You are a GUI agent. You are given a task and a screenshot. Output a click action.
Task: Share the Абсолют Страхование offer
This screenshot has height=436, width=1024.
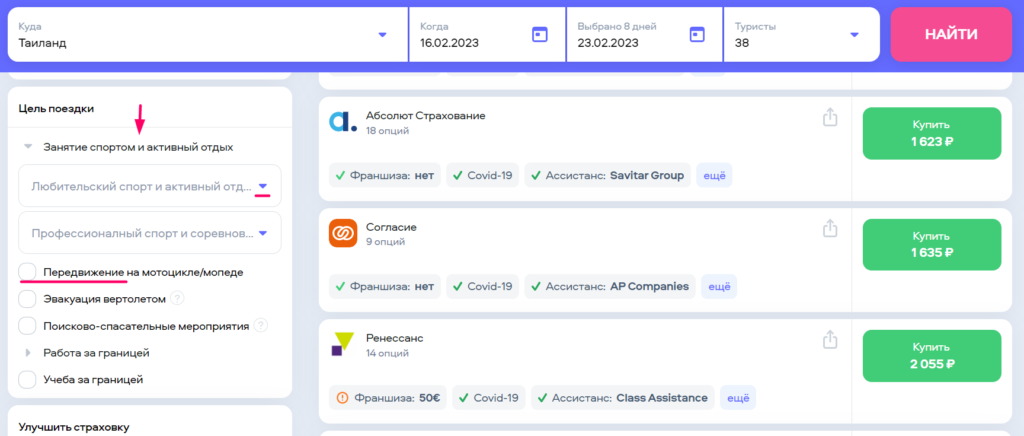coord(829,118)
